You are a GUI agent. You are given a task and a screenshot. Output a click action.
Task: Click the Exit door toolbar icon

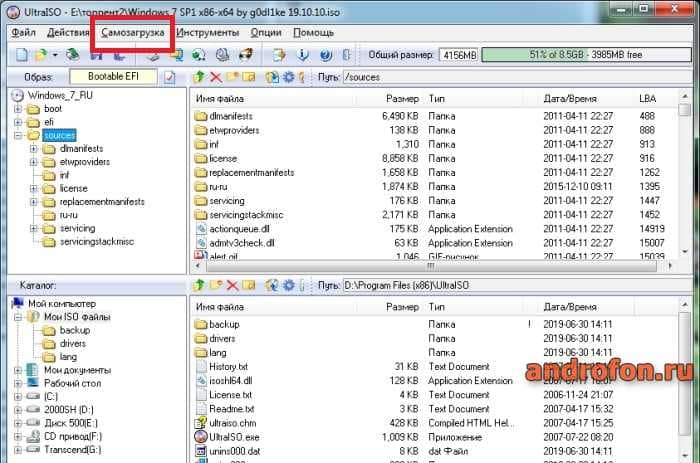click(346, 55)
